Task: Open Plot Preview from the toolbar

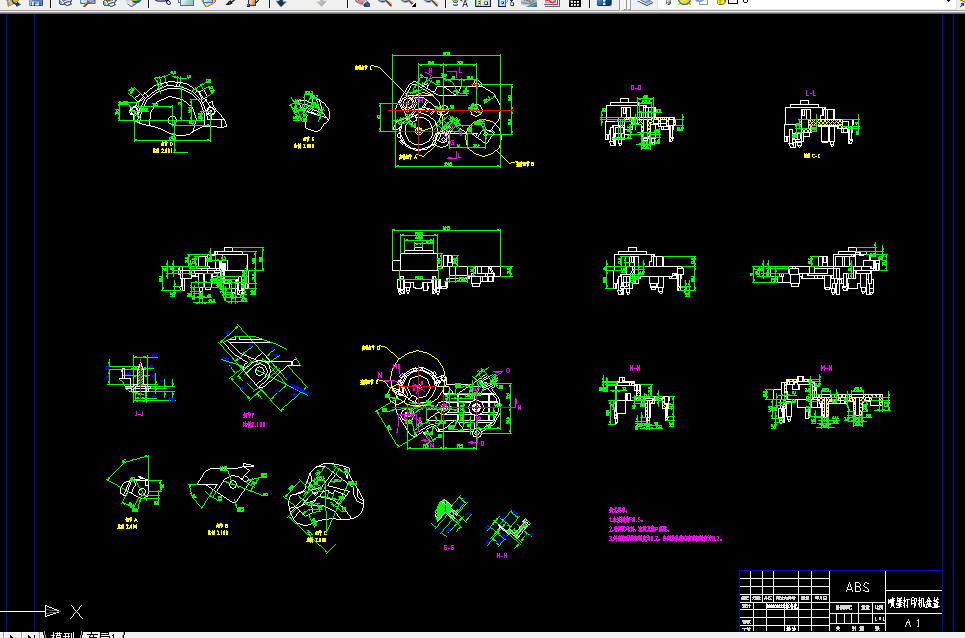Action: tap(87, 2)
